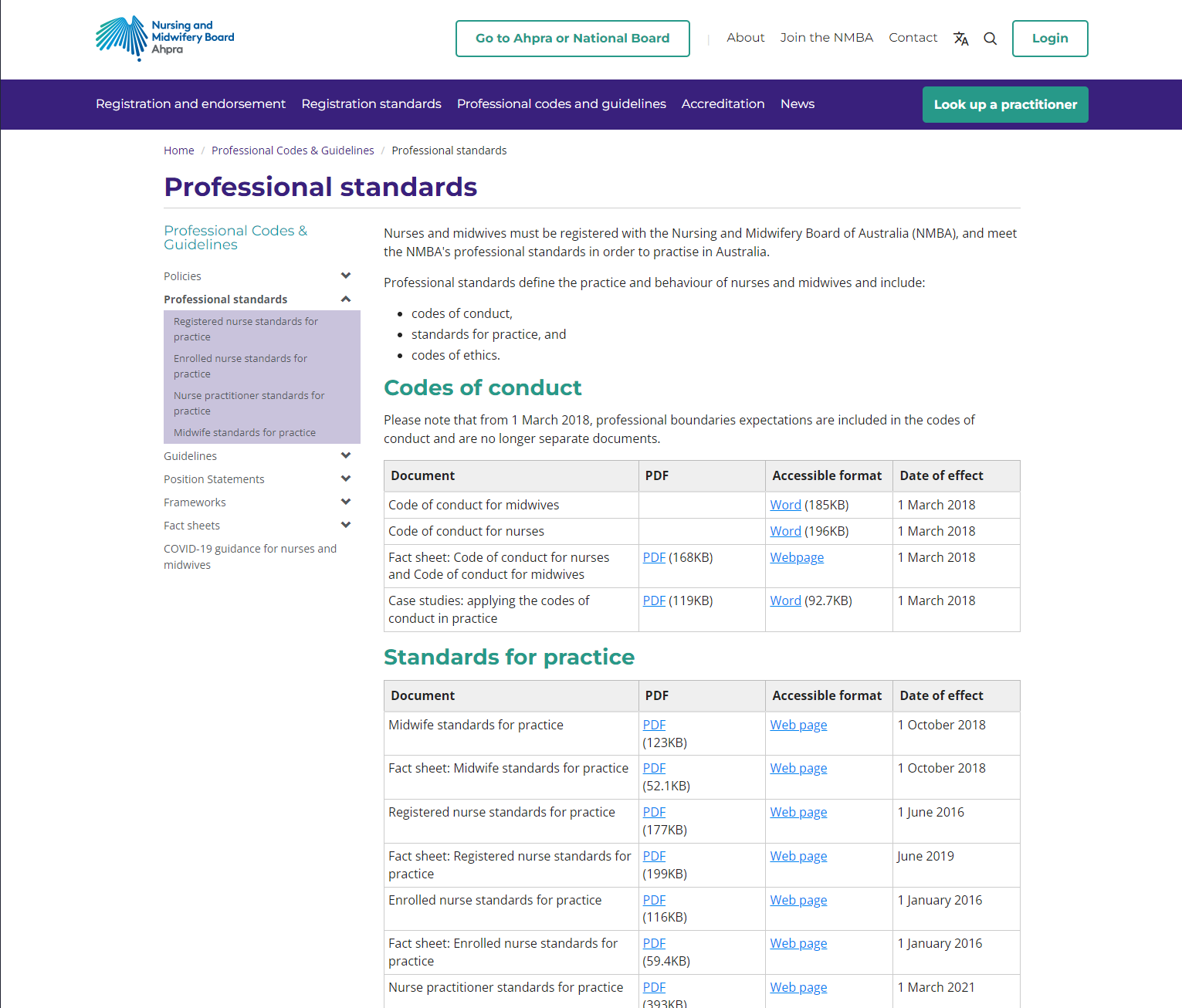Viewport: 1182px width, 1008px height.
Task: Expand the Position Statements sidebar section
Action: tap(346, 479)
